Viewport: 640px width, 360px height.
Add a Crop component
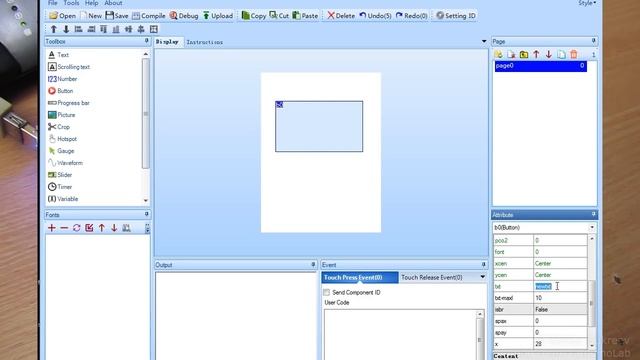tap(59, 127)
